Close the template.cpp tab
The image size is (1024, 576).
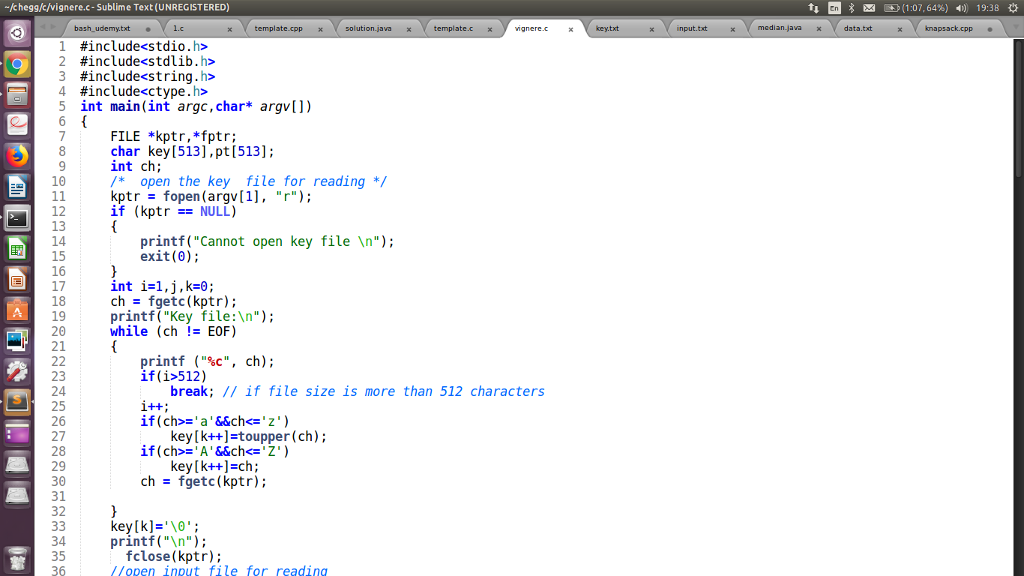pos(320,29)
